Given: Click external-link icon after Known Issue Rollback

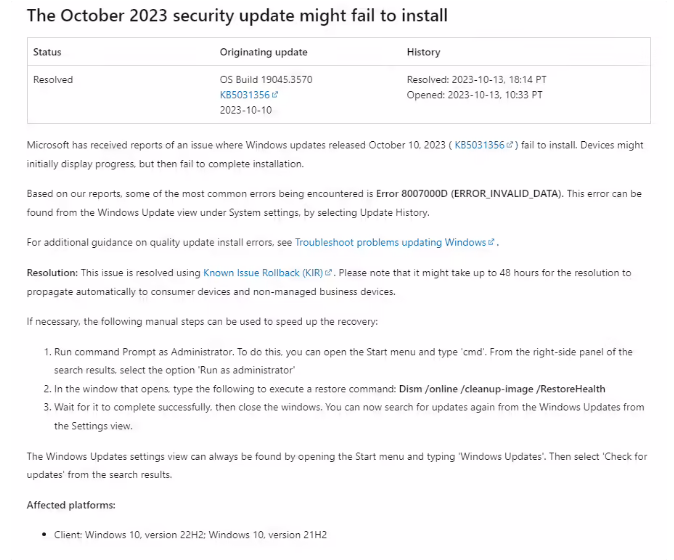Looking at the screenshot, I should coord(328,272).
